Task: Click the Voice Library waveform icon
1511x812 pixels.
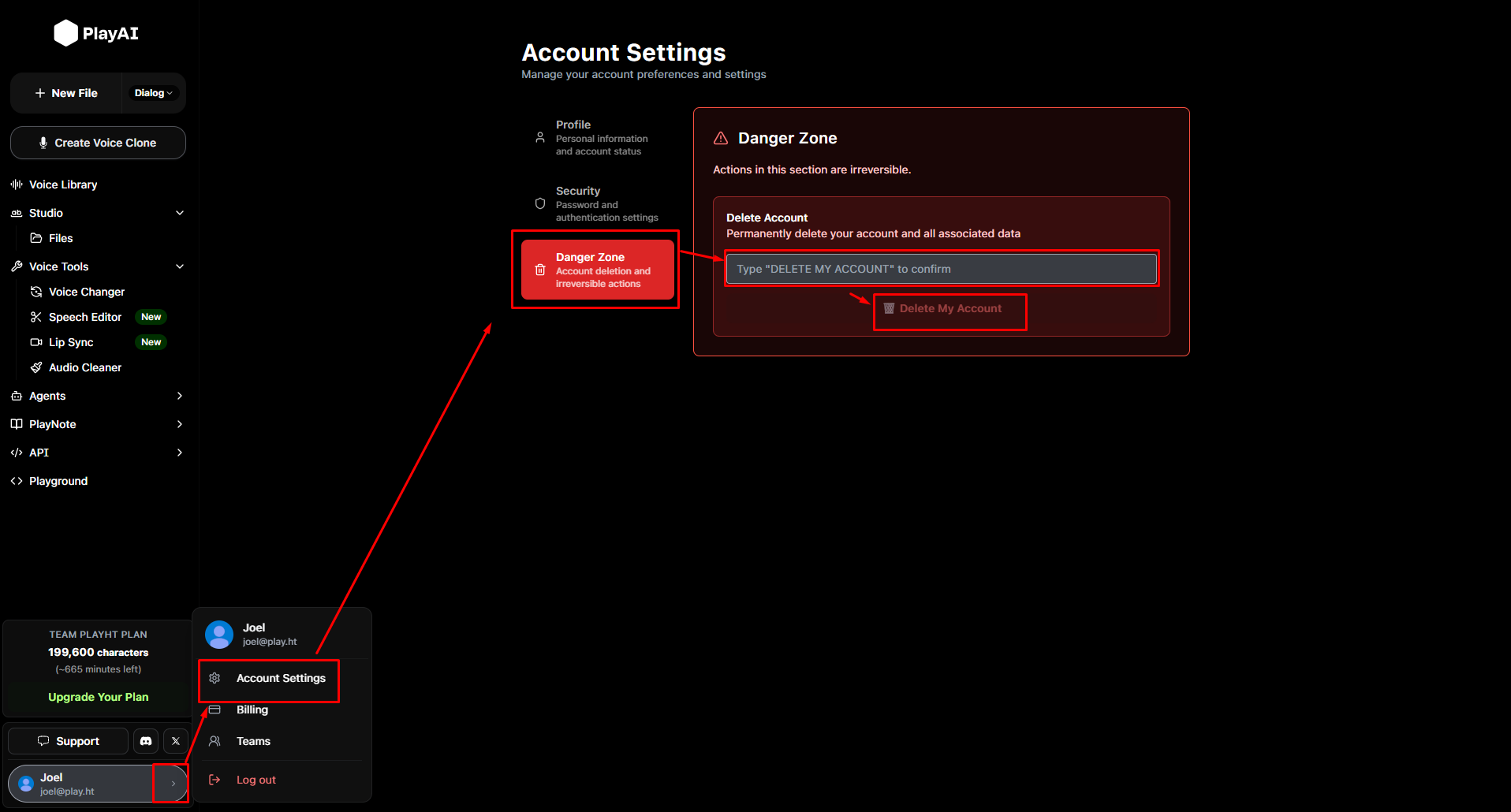Action: (x=17, y=184)
